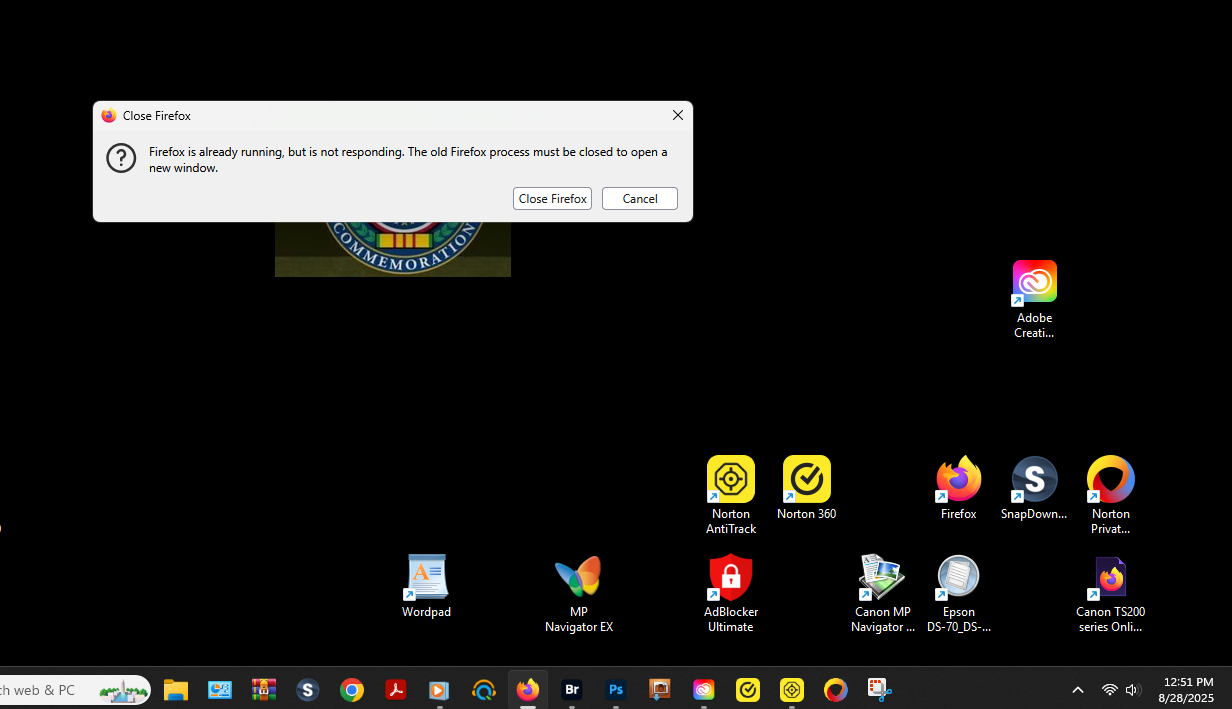Open Norton AntiTrack from the taskbar

coord(792,690)
